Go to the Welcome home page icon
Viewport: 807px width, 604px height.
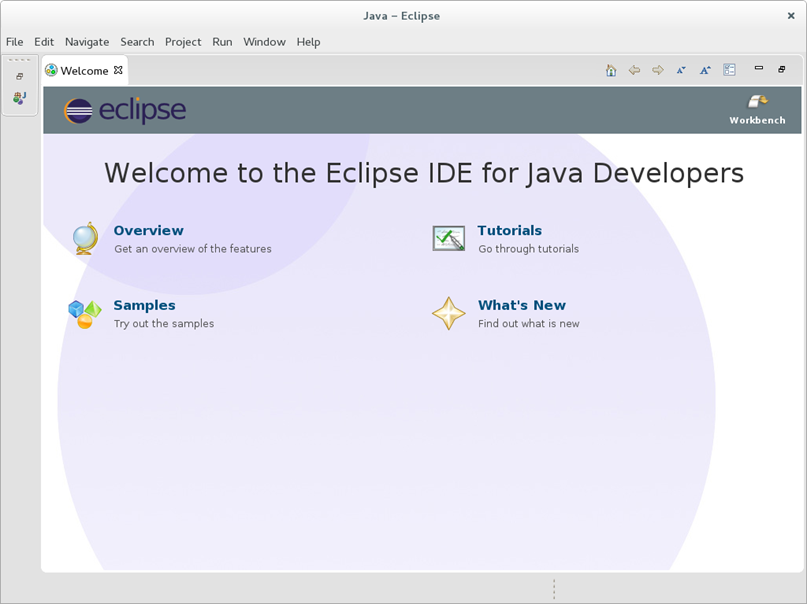click(611, 70)
